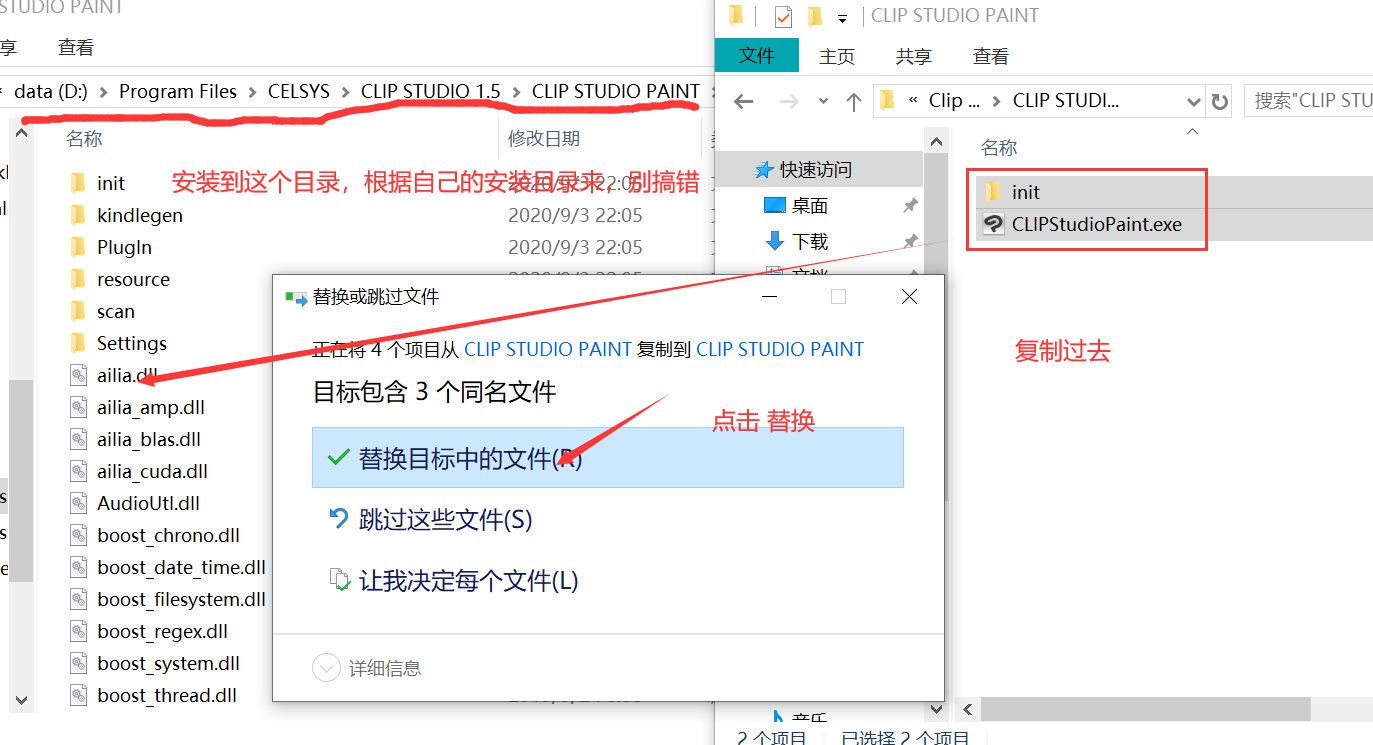Select 桌面 in quick access list
The image size is (1373, 745).
click(809, 206)
